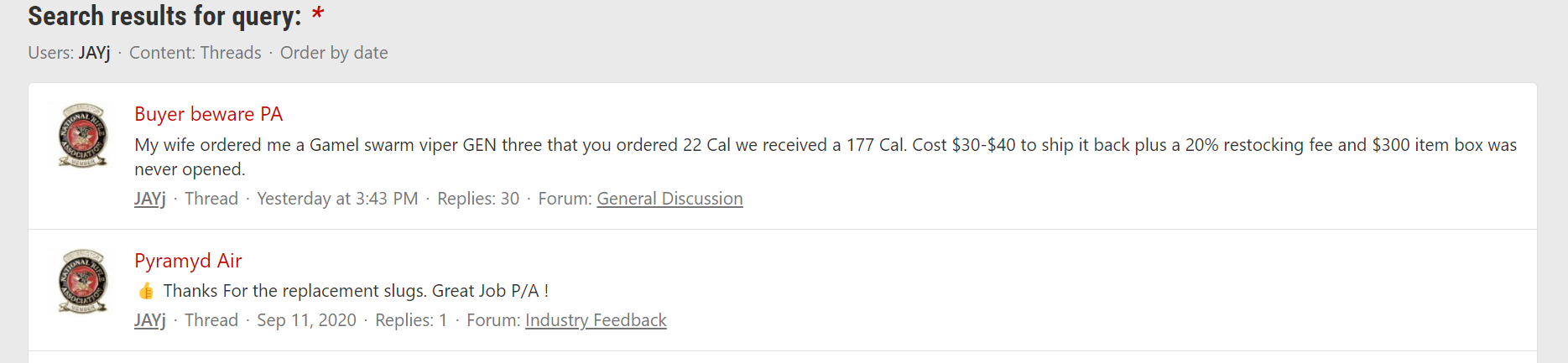The image size is (1568, 363).
Task: Open the Buyer beware PA thread title
Action: pos(208,114)
